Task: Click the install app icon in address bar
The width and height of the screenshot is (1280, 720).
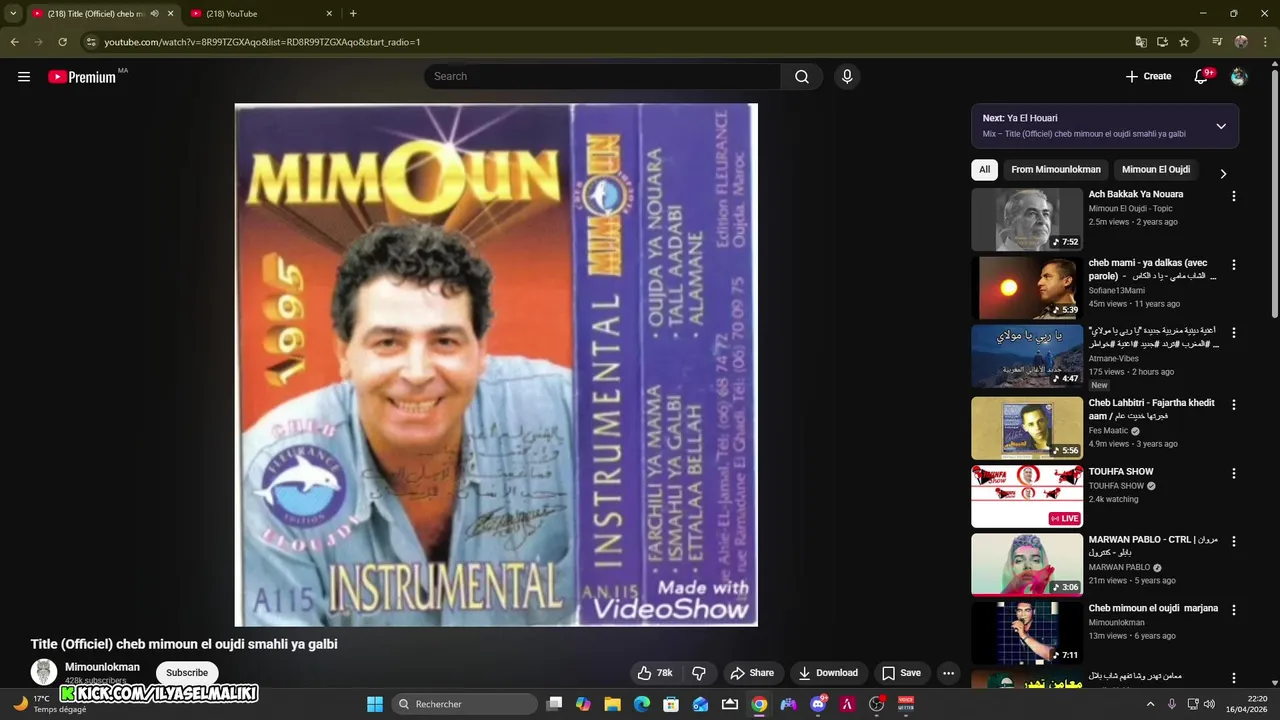Action: tap(1162, 42)
